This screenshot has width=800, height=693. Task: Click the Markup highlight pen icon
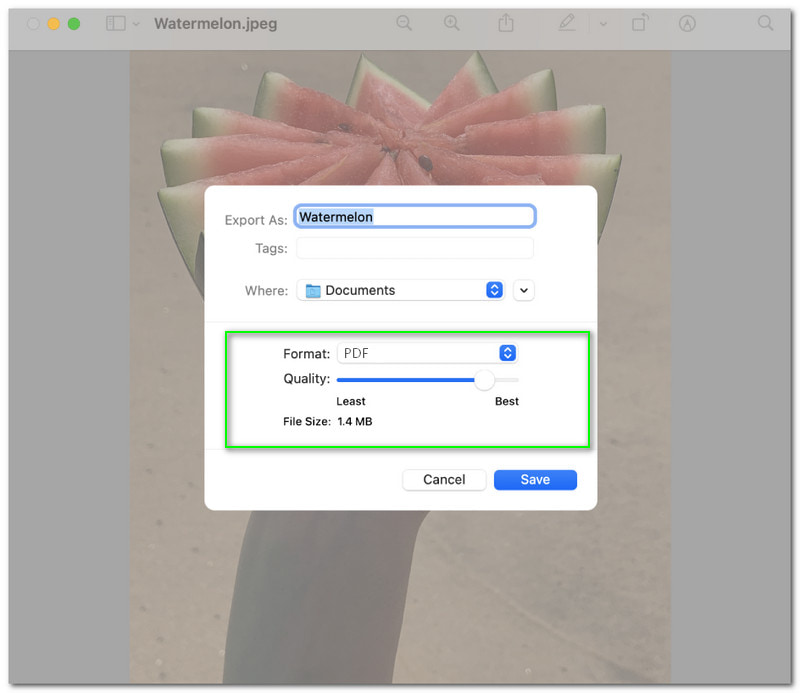[569, 23]
